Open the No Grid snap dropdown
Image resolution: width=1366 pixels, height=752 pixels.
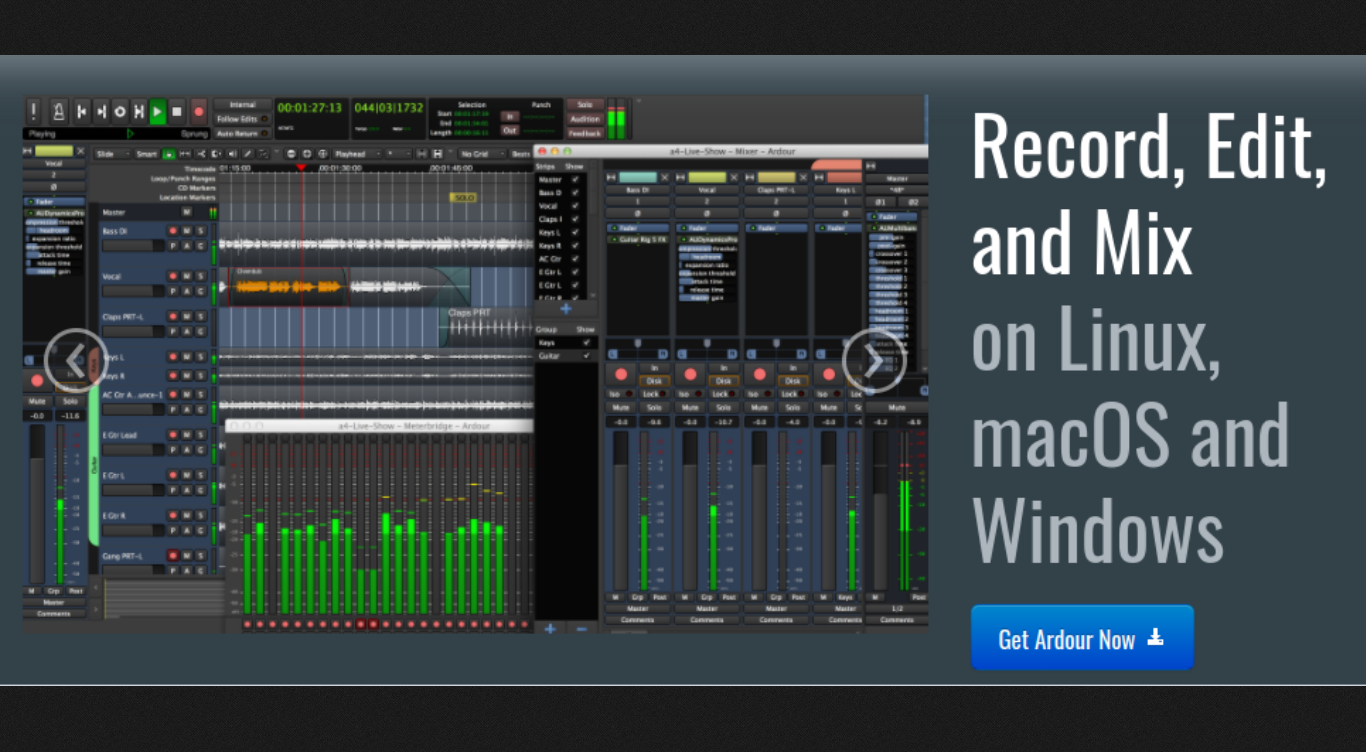[480, 154]
